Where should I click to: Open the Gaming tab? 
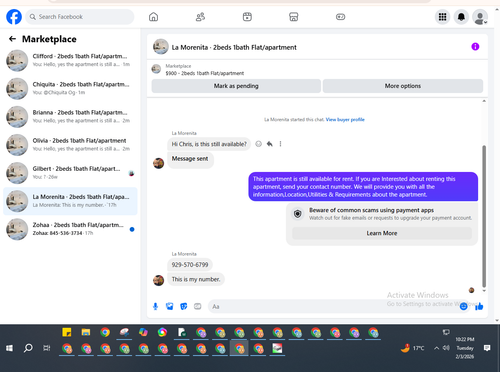coord(340,17)
